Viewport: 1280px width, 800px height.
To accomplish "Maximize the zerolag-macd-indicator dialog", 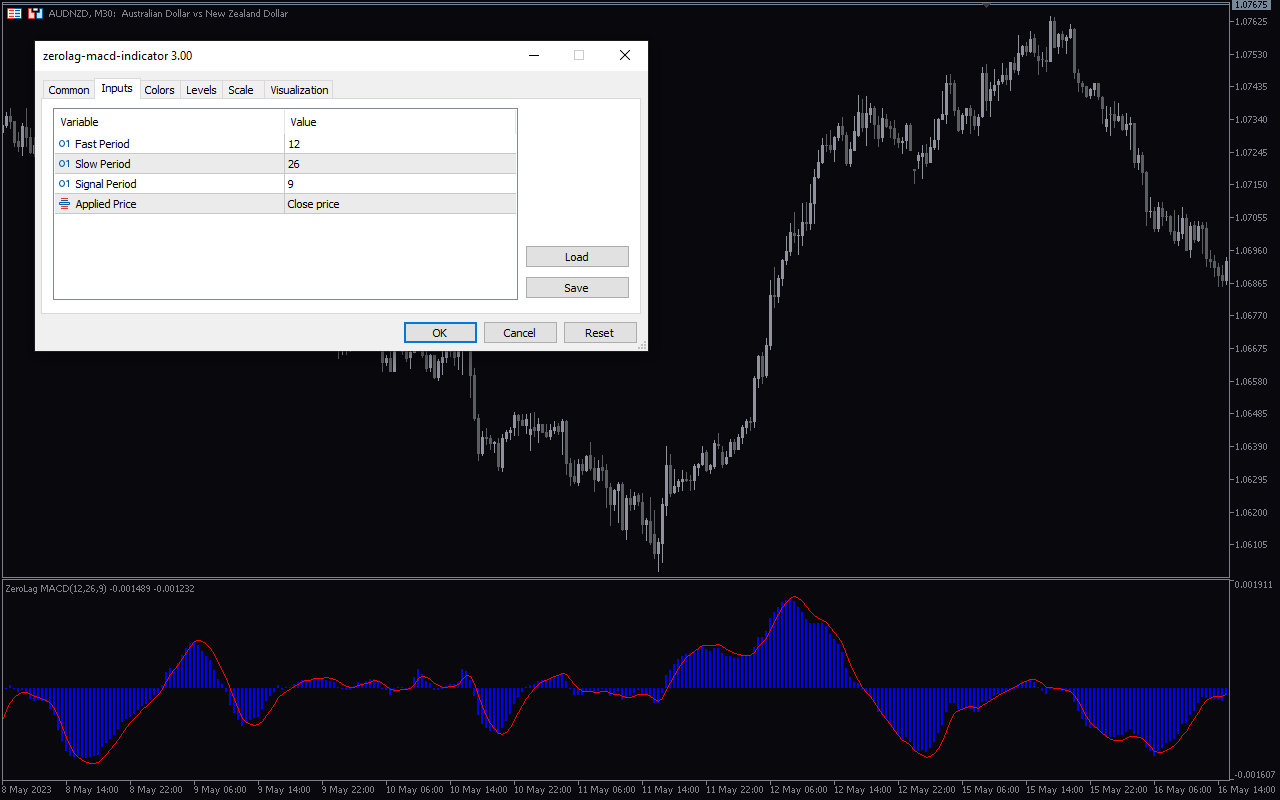I will [578, 56].
